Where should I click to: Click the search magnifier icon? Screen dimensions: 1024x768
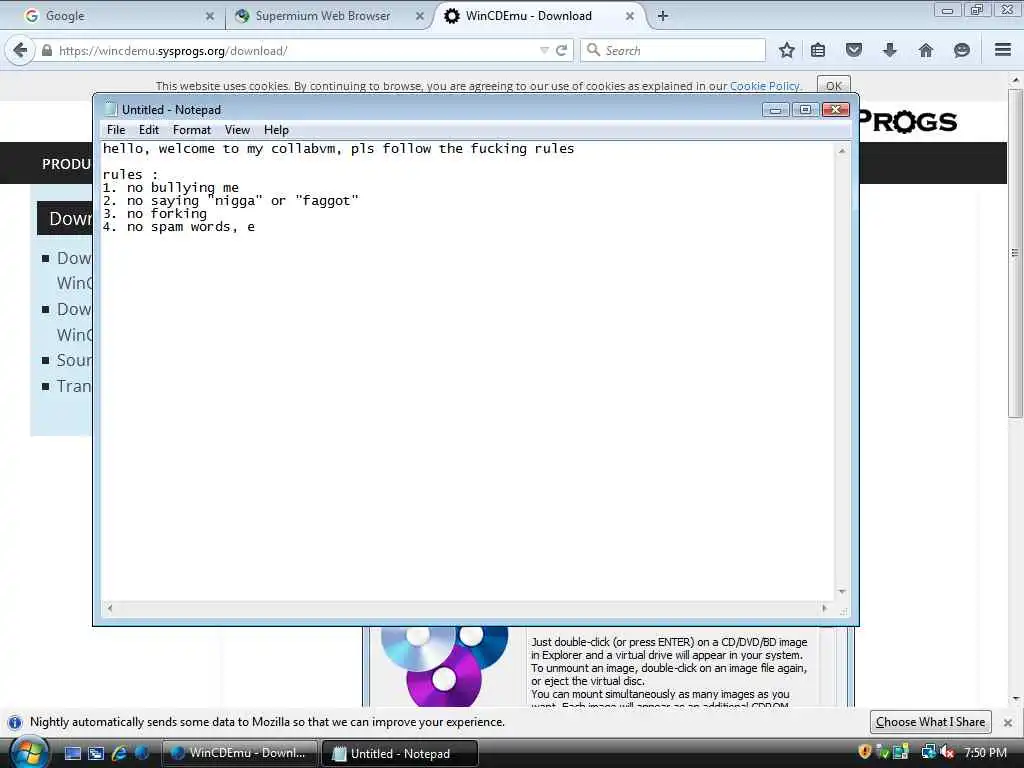593,50
